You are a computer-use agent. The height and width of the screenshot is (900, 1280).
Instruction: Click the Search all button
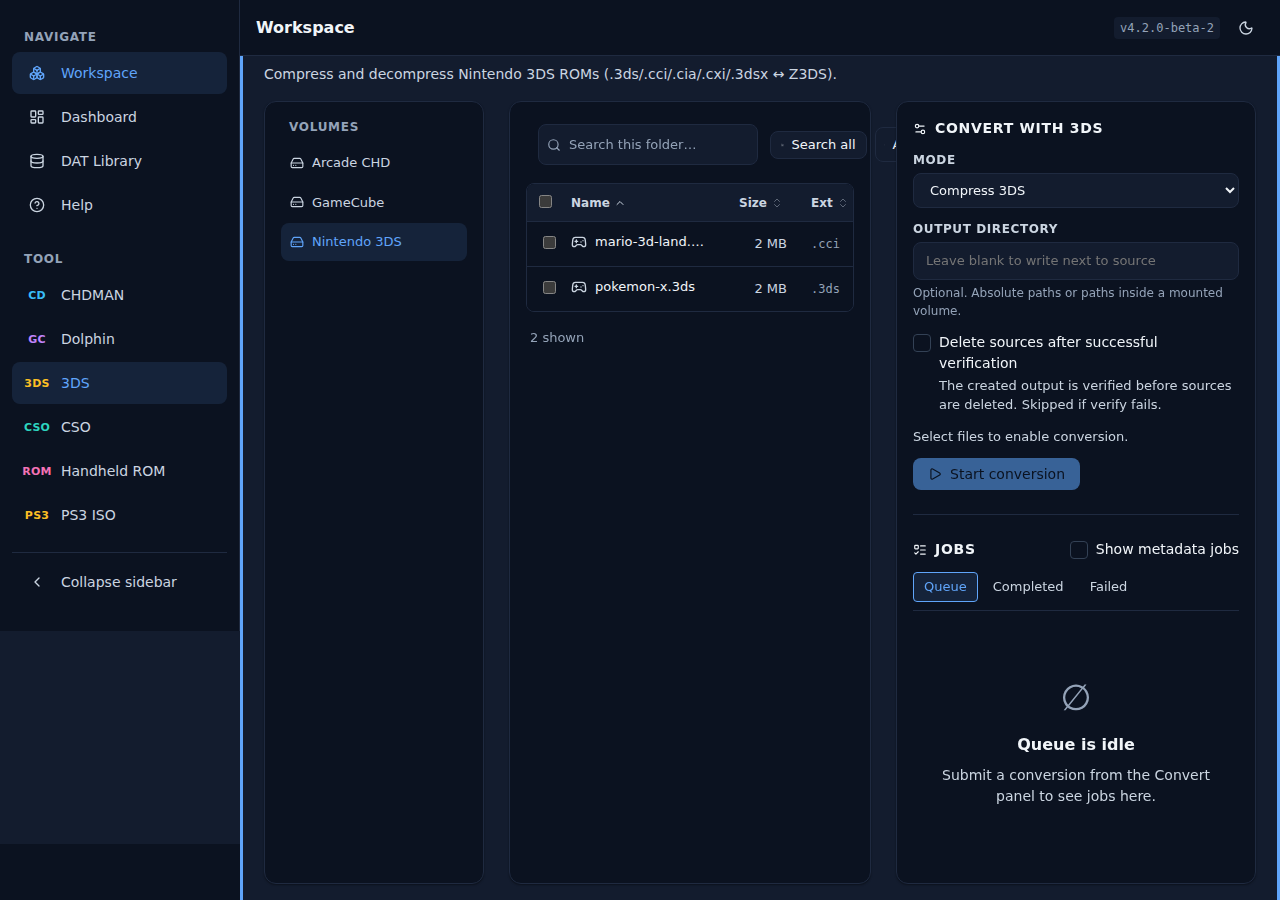tap(818, 145)
